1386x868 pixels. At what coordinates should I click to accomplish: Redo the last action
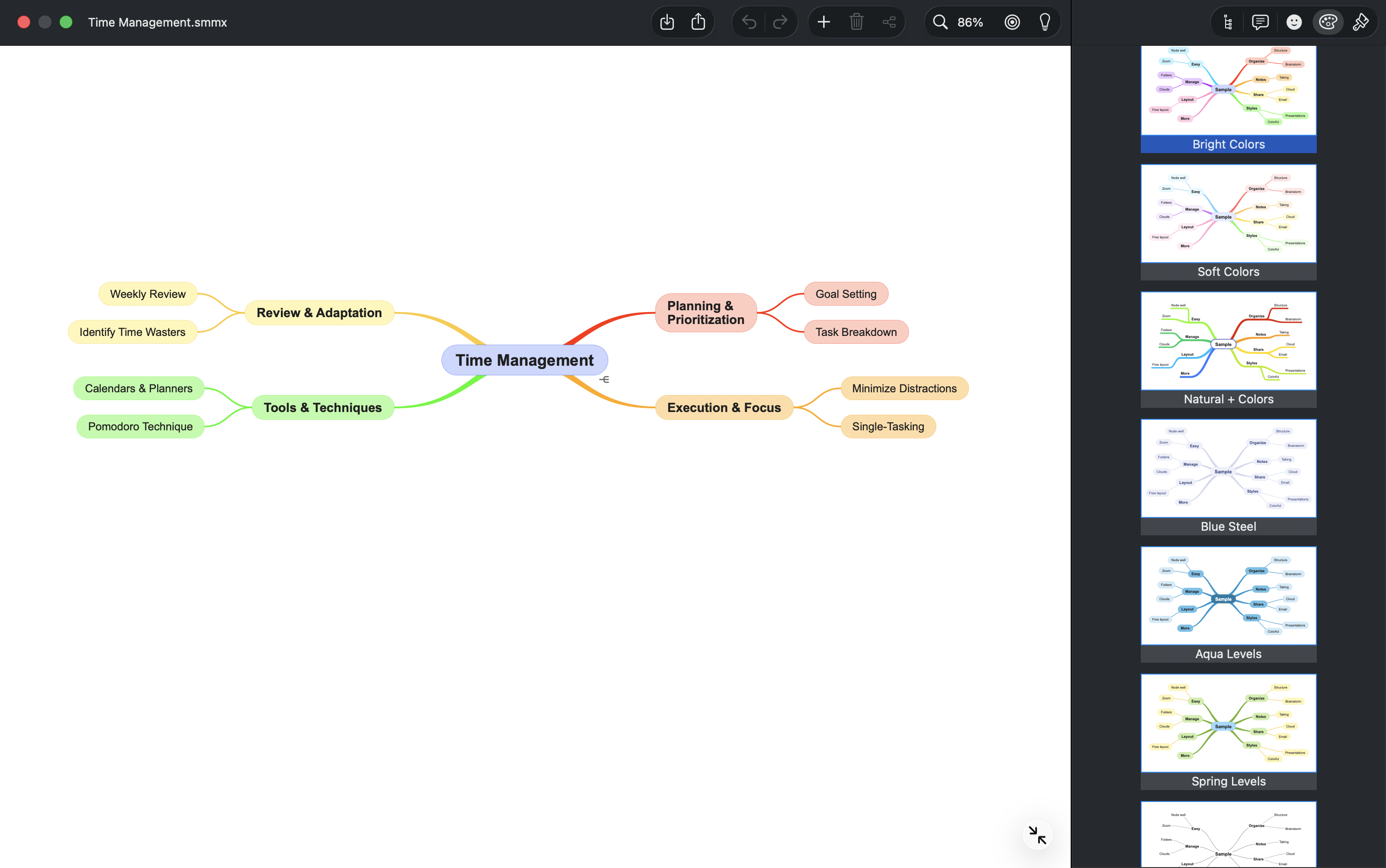780,22
